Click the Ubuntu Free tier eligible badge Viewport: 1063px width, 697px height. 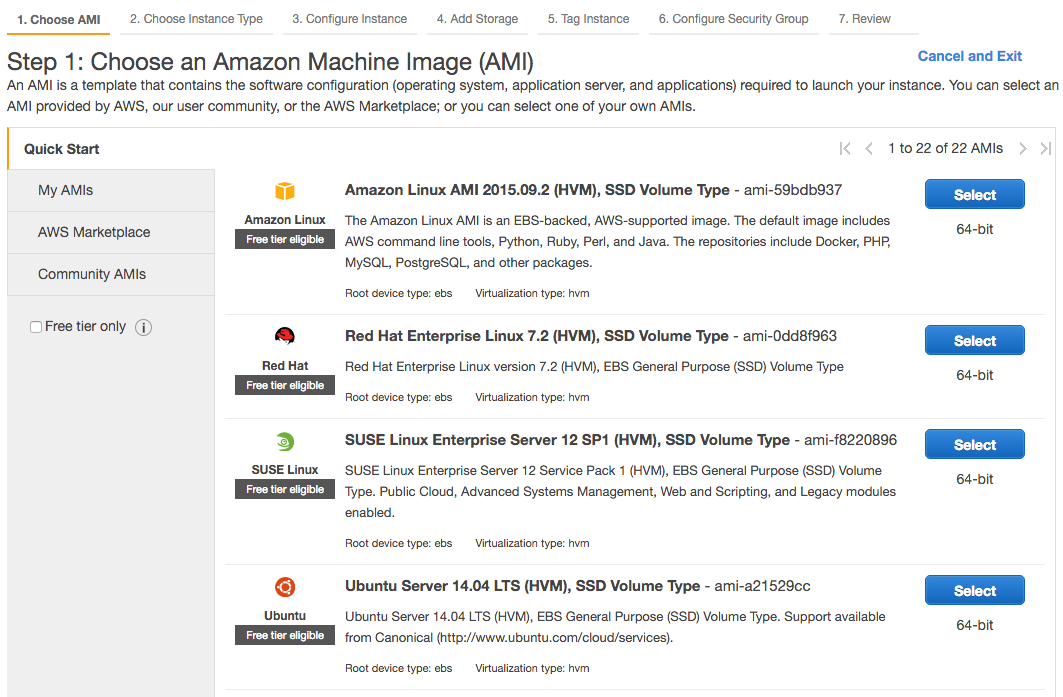pyautogui.click(x=285, y=635)
